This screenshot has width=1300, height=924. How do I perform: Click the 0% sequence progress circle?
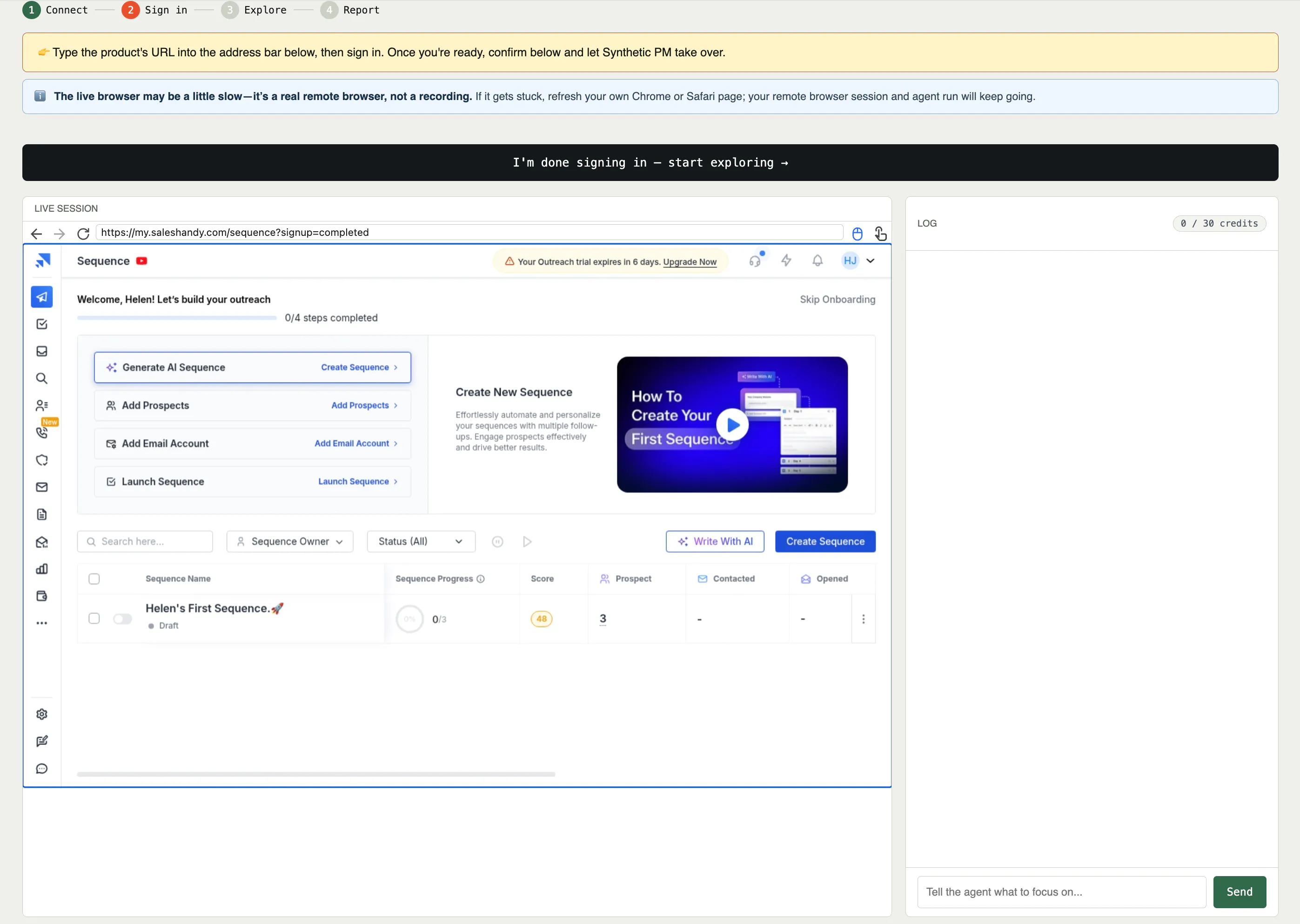(x=409, y=619)
